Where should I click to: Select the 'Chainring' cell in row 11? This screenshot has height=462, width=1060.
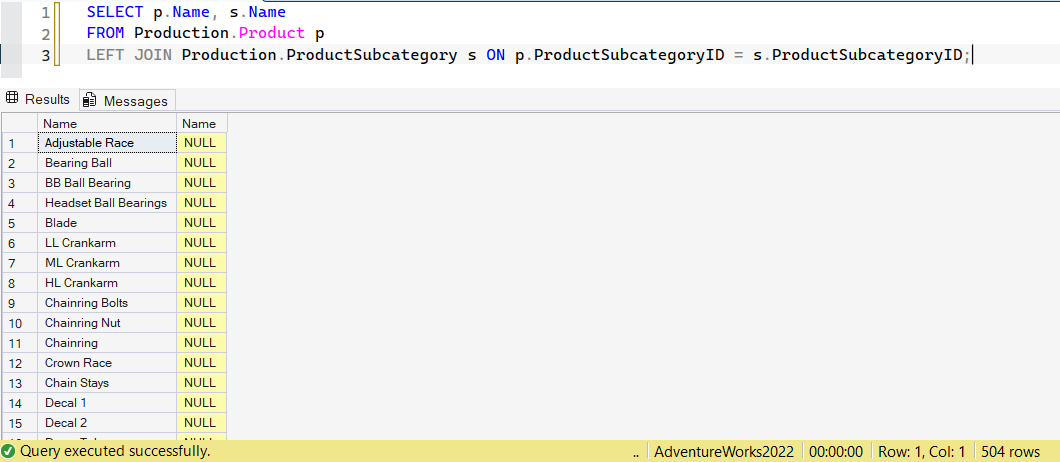click(107, 342)
